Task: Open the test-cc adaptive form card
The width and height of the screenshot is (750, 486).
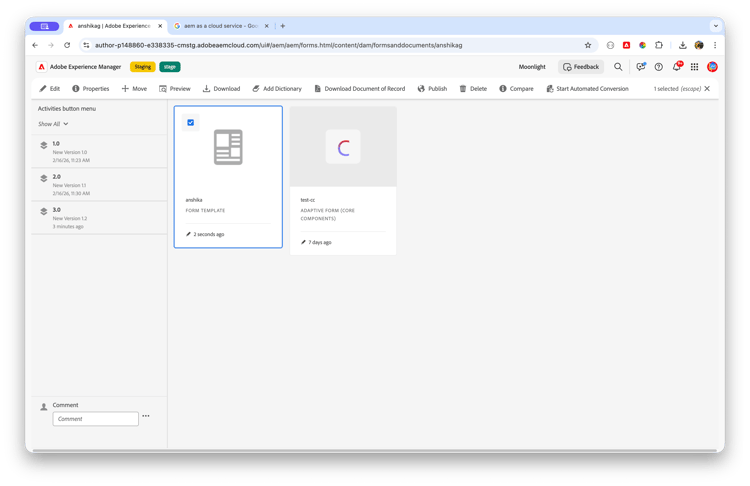Action: pos(343,180)
